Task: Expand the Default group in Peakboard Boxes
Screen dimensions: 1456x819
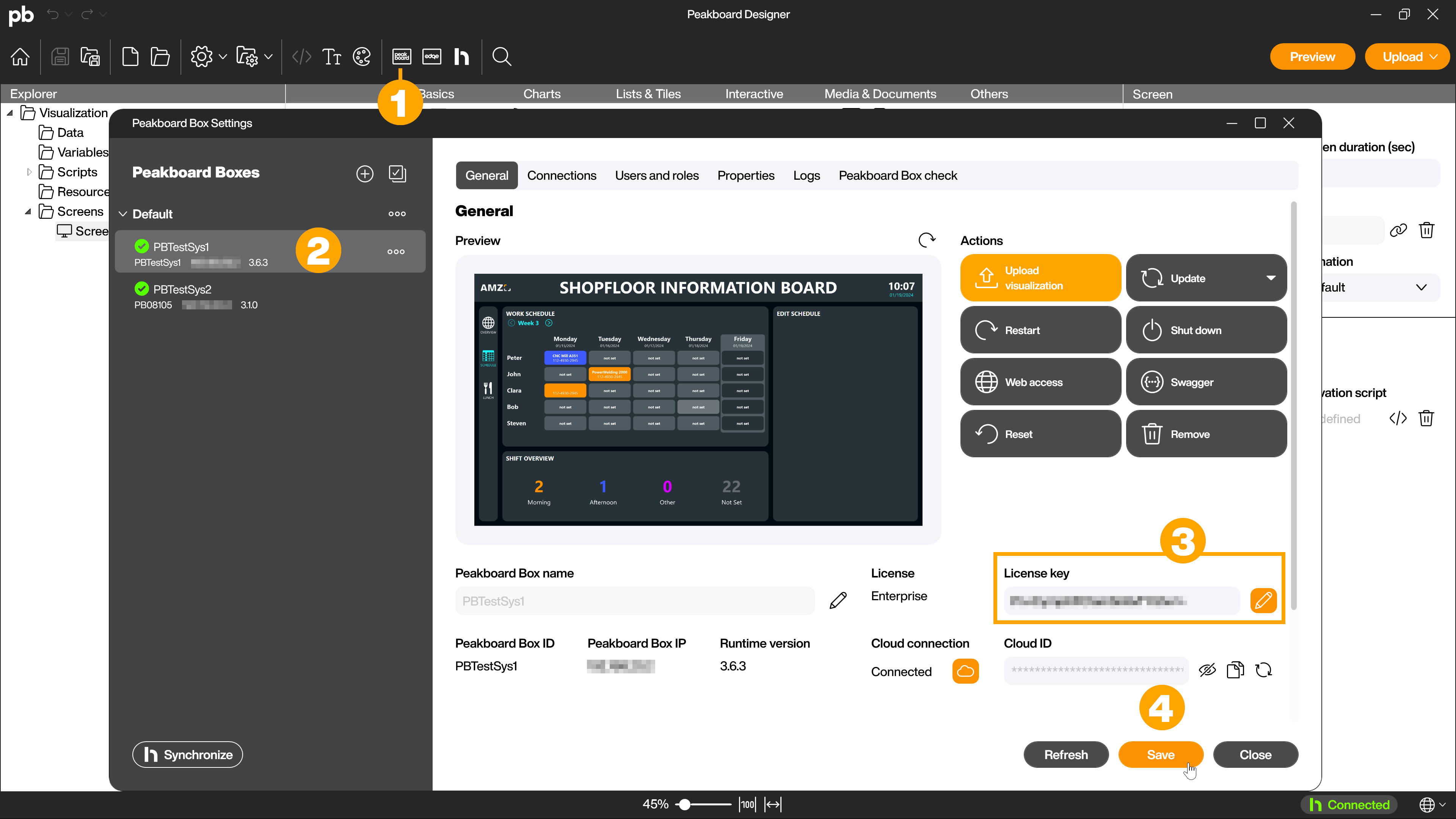Action: tap(122, 214)
